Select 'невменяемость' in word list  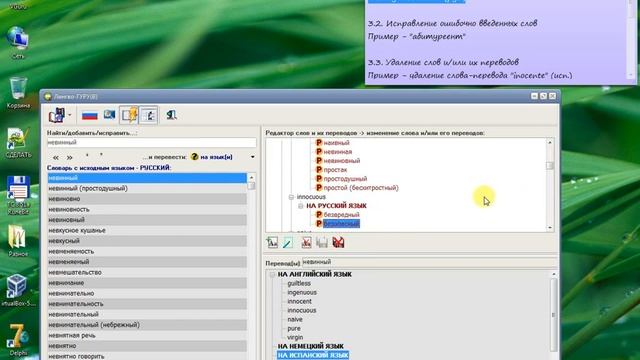tap(147, 251)
